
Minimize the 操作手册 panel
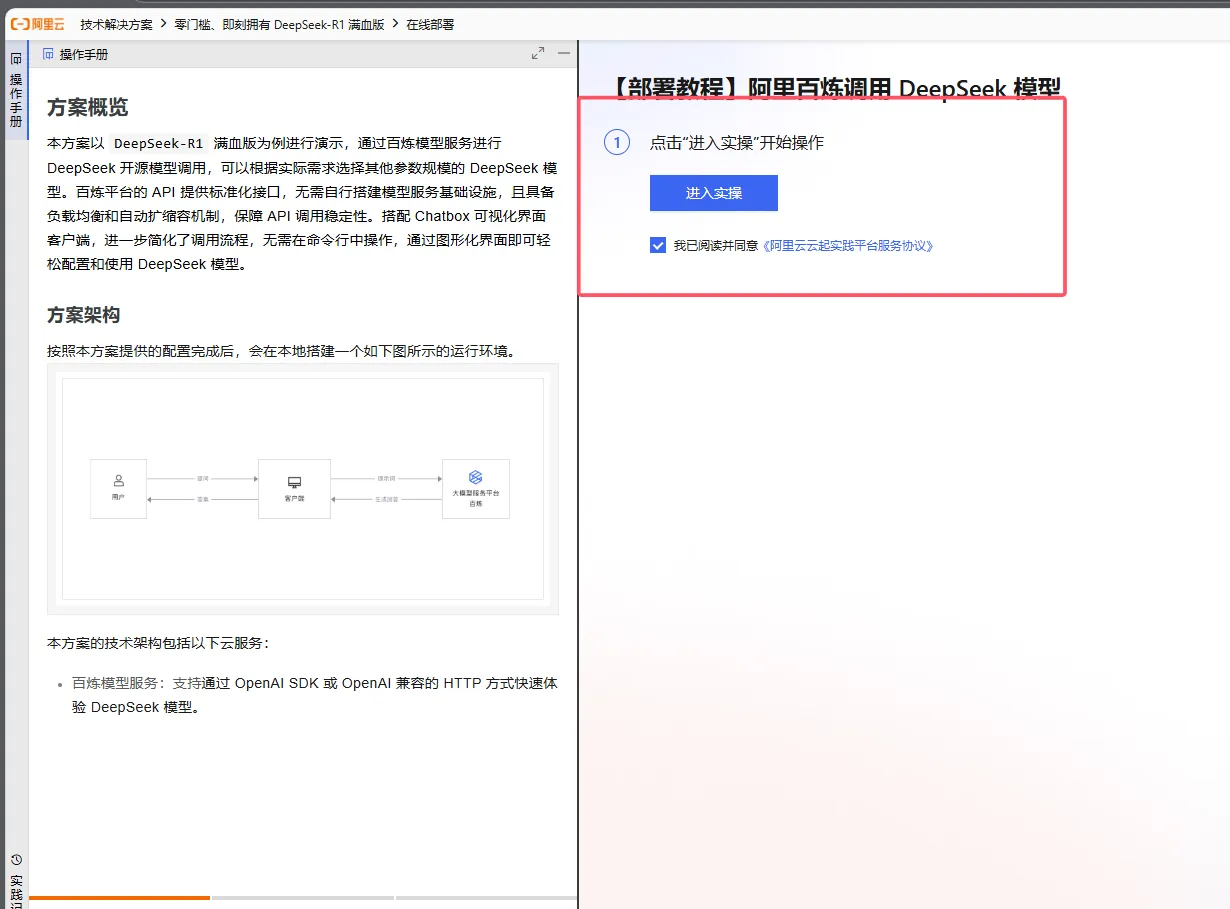click(564, 53)
